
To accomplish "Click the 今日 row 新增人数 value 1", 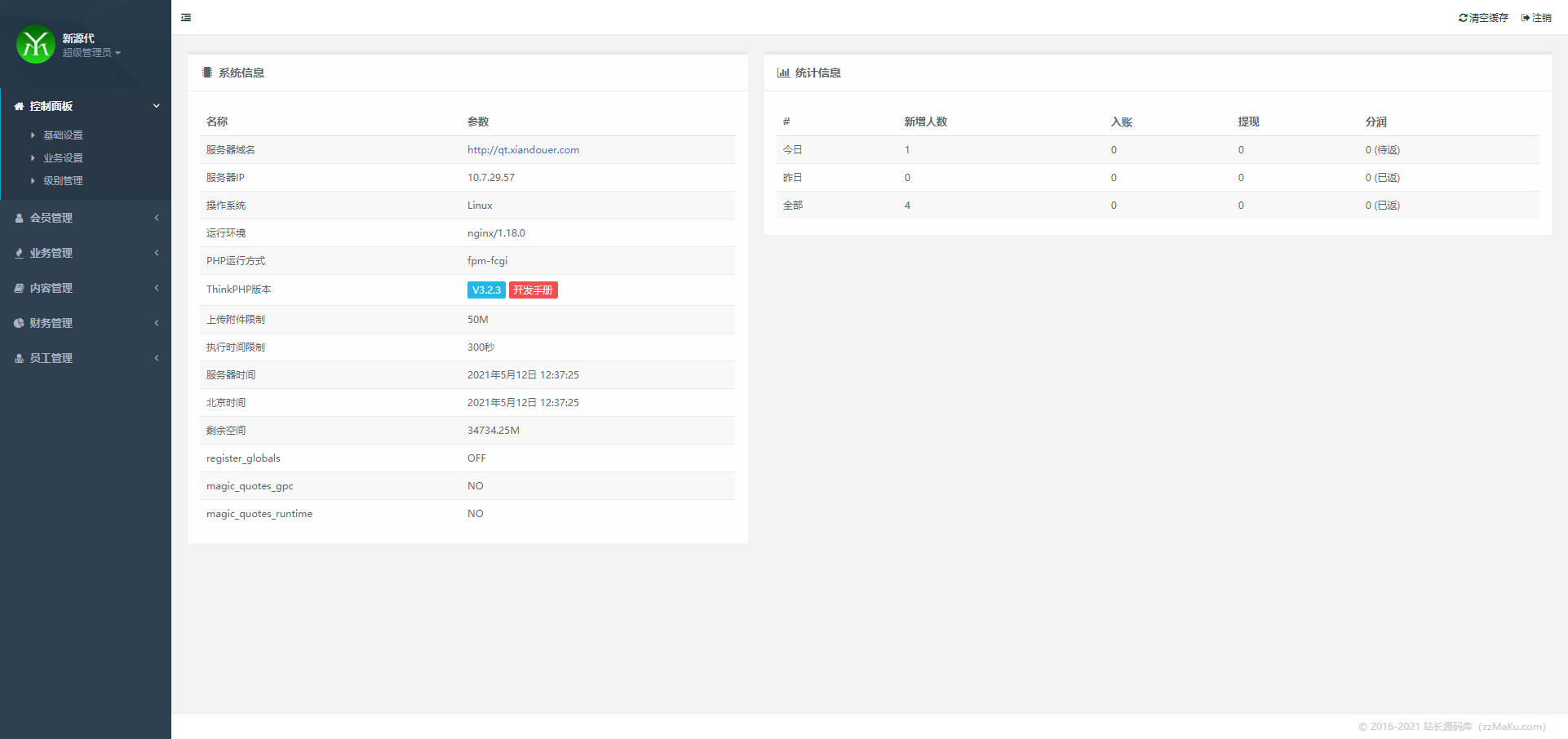I will pyautogui.click(x=907, y=150).
